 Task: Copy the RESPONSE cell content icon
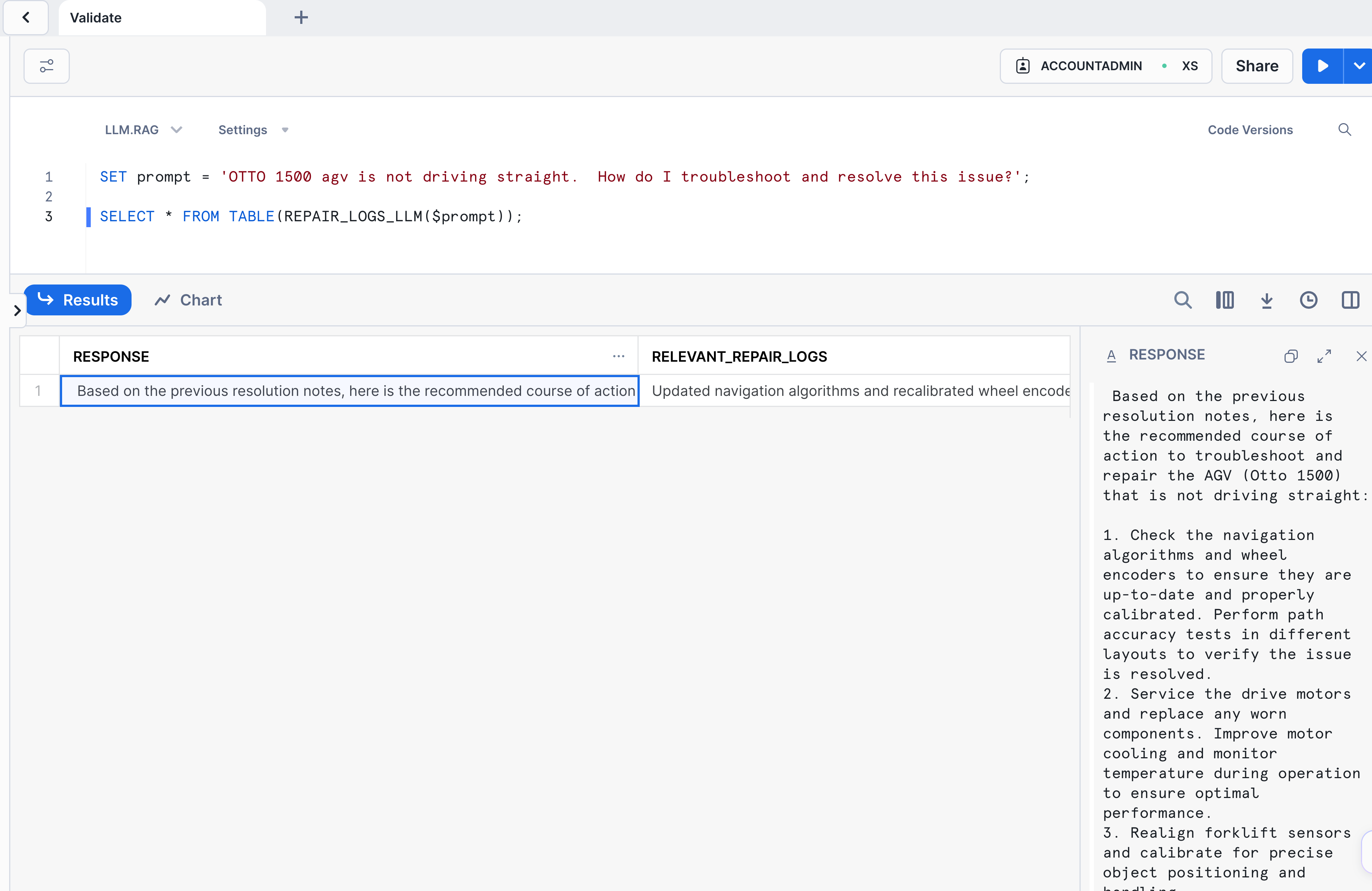click(x=1291, y=356)
